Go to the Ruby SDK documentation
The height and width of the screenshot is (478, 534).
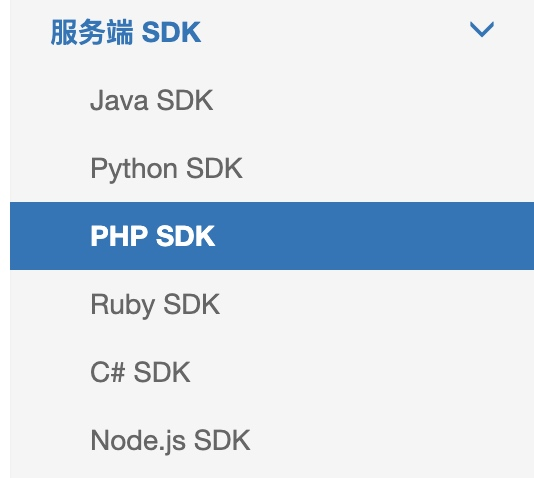[x=272, y=304]
